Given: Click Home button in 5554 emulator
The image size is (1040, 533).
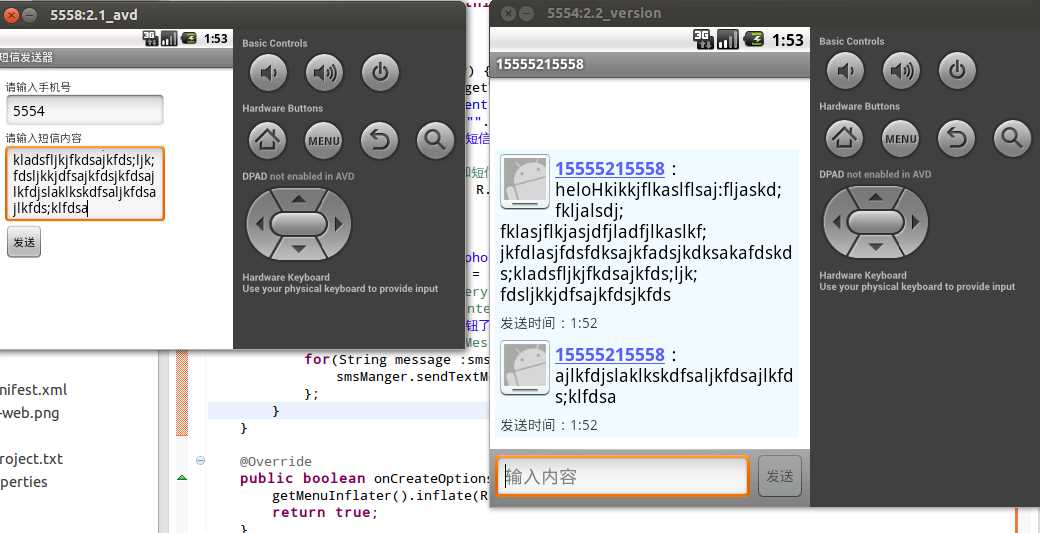Looking at the screenshot, I should pos(844,138).
